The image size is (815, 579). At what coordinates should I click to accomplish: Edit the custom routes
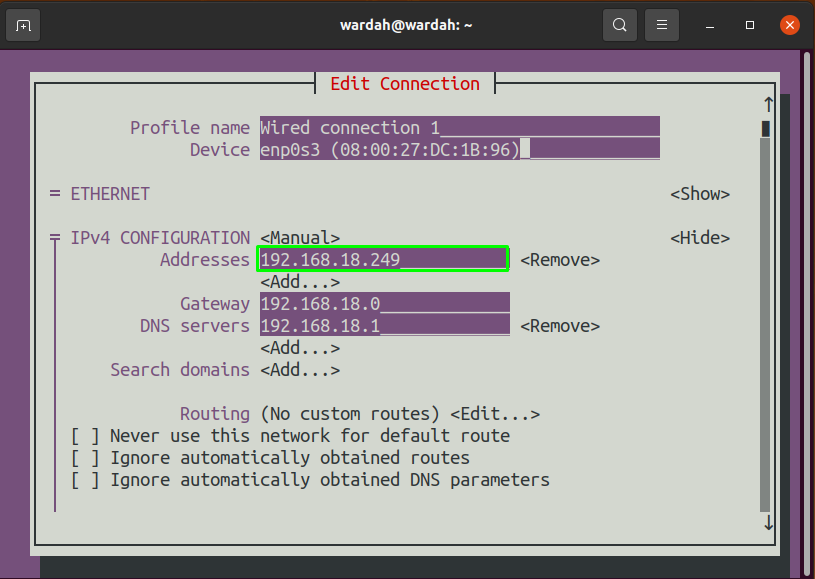(x=495, y=414)
